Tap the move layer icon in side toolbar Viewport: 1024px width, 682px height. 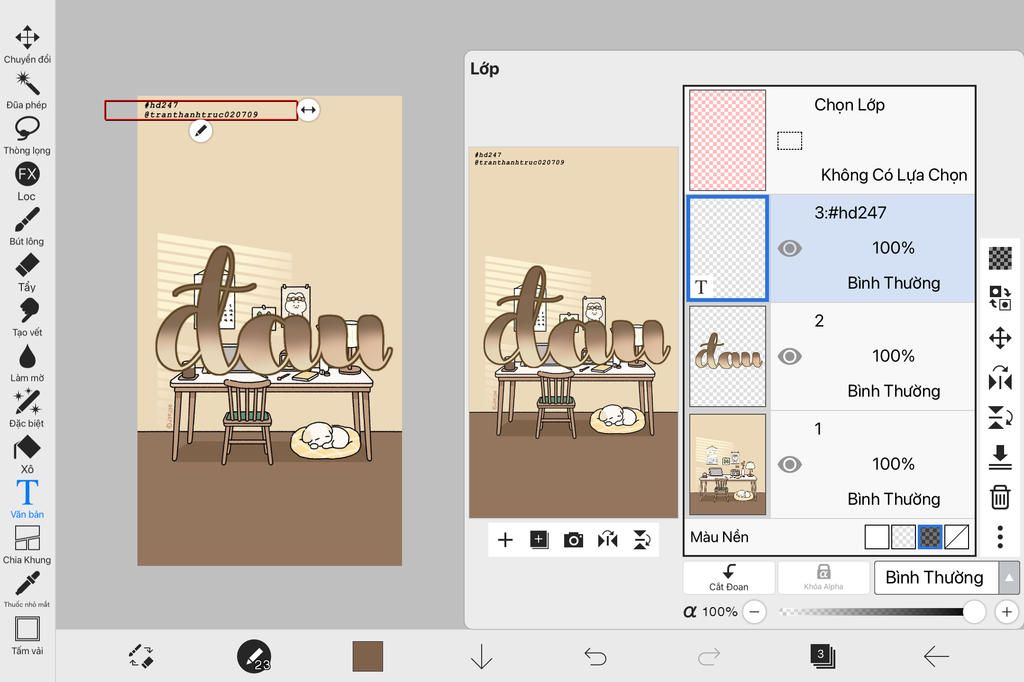click(x=1000, y=338)
